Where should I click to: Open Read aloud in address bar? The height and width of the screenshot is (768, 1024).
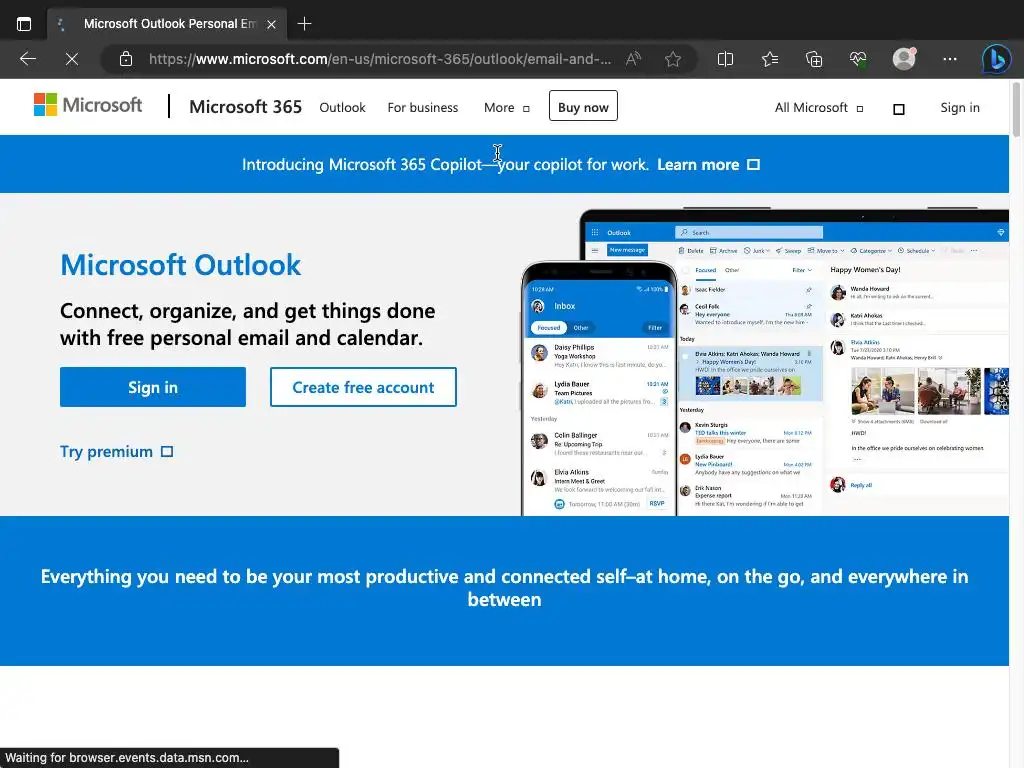(x=633, y=59)
